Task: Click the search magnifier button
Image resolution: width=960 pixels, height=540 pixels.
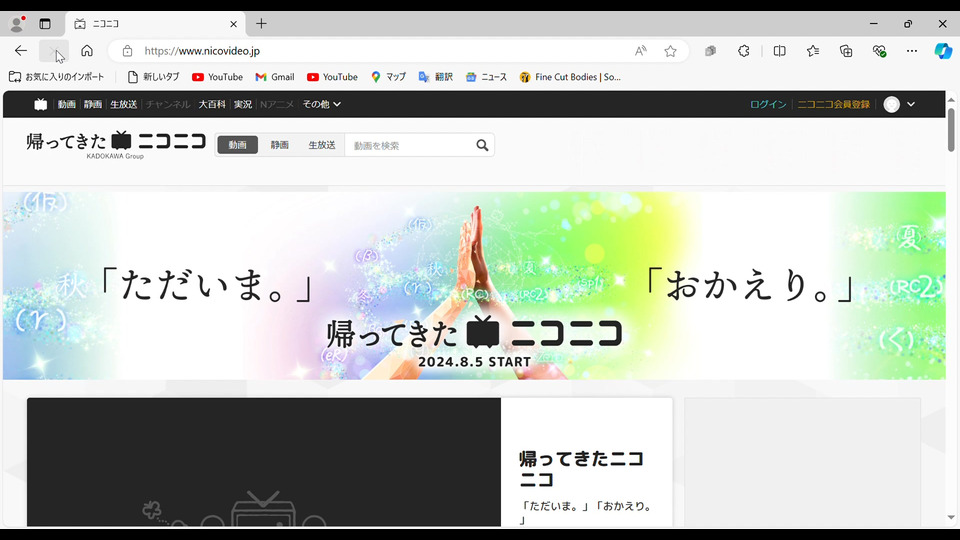Action: coord(482,145)
